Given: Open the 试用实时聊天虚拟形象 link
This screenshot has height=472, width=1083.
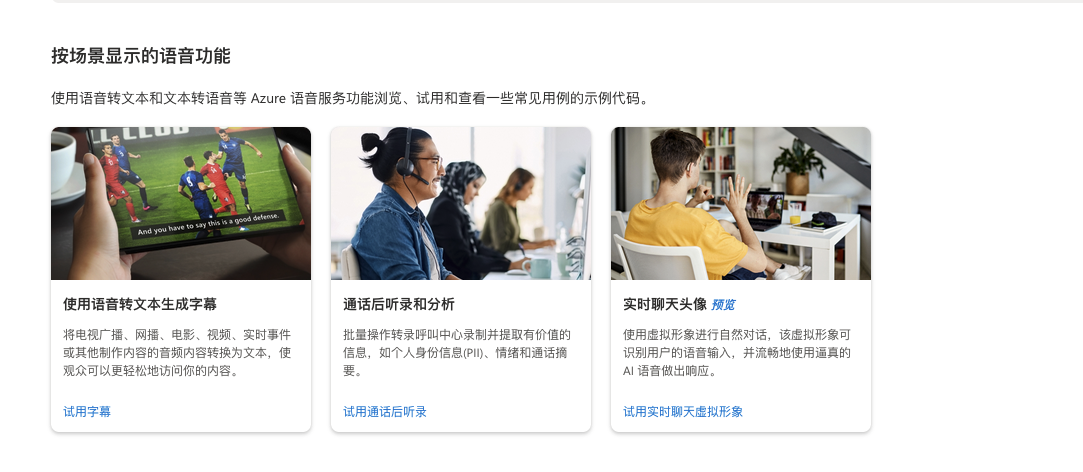Looking at the screenshot, I should point(683,412).
